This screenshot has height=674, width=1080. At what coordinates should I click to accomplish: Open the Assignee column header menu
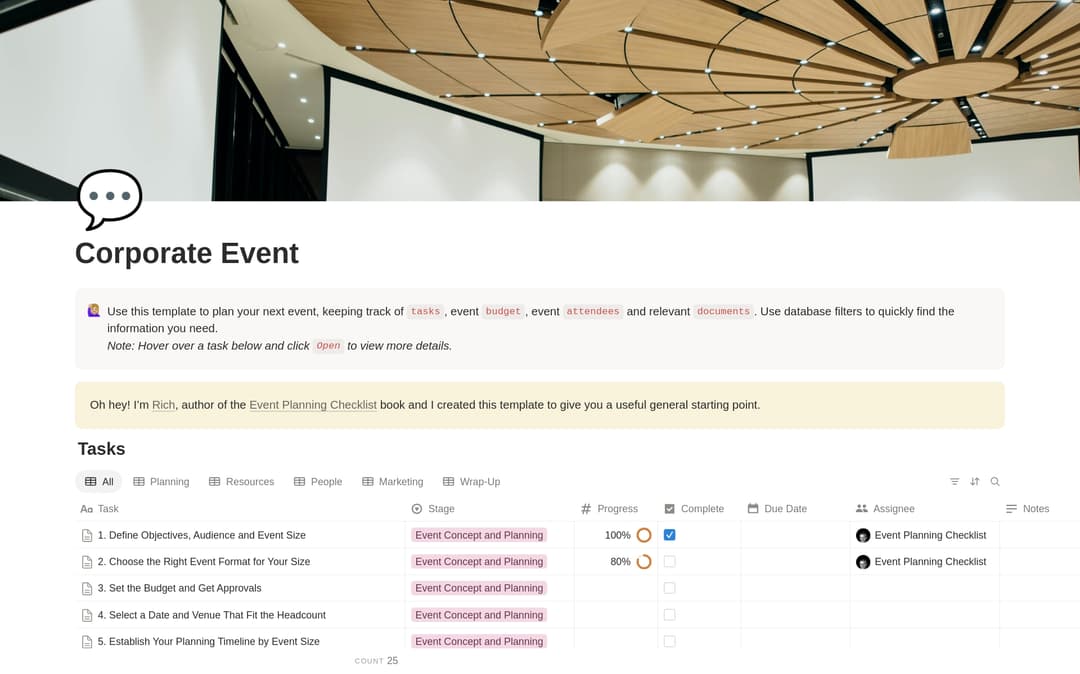pos(924,509)
